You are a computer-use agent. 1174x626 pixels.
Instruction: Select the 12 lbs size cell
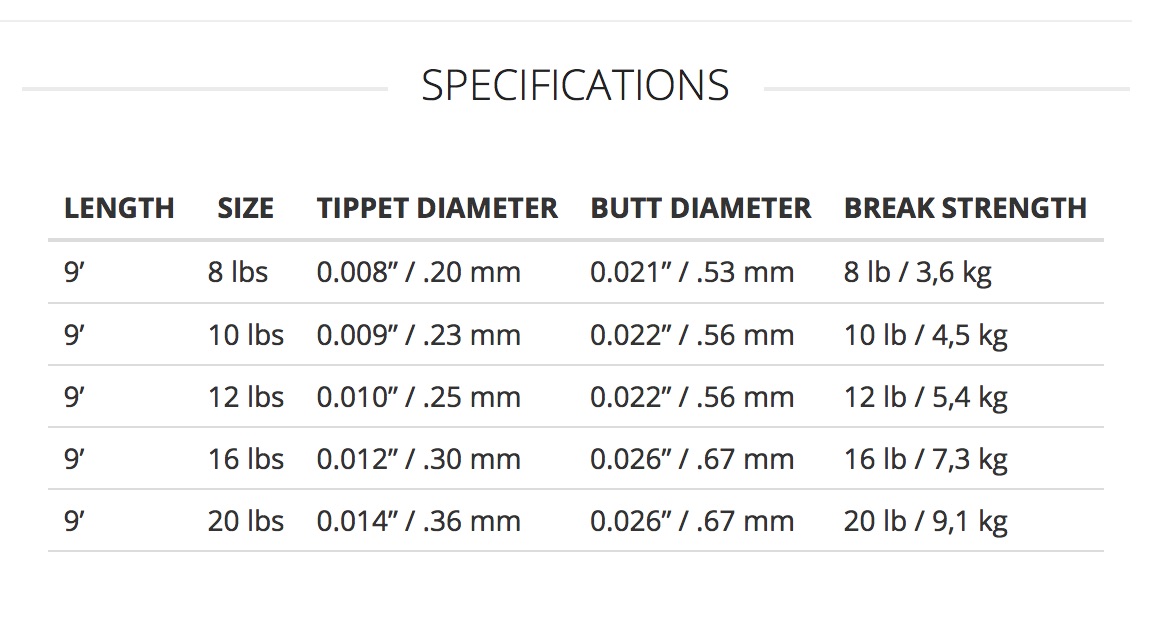pyautogui.click(x=246, y=397)
